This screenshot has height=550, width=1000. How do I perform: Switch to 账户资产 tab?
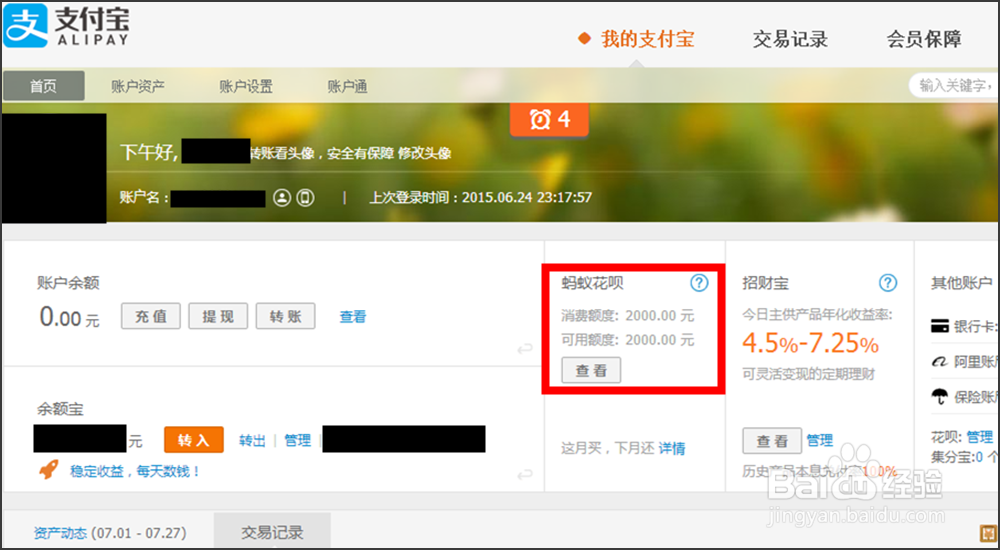click(138, 86)
